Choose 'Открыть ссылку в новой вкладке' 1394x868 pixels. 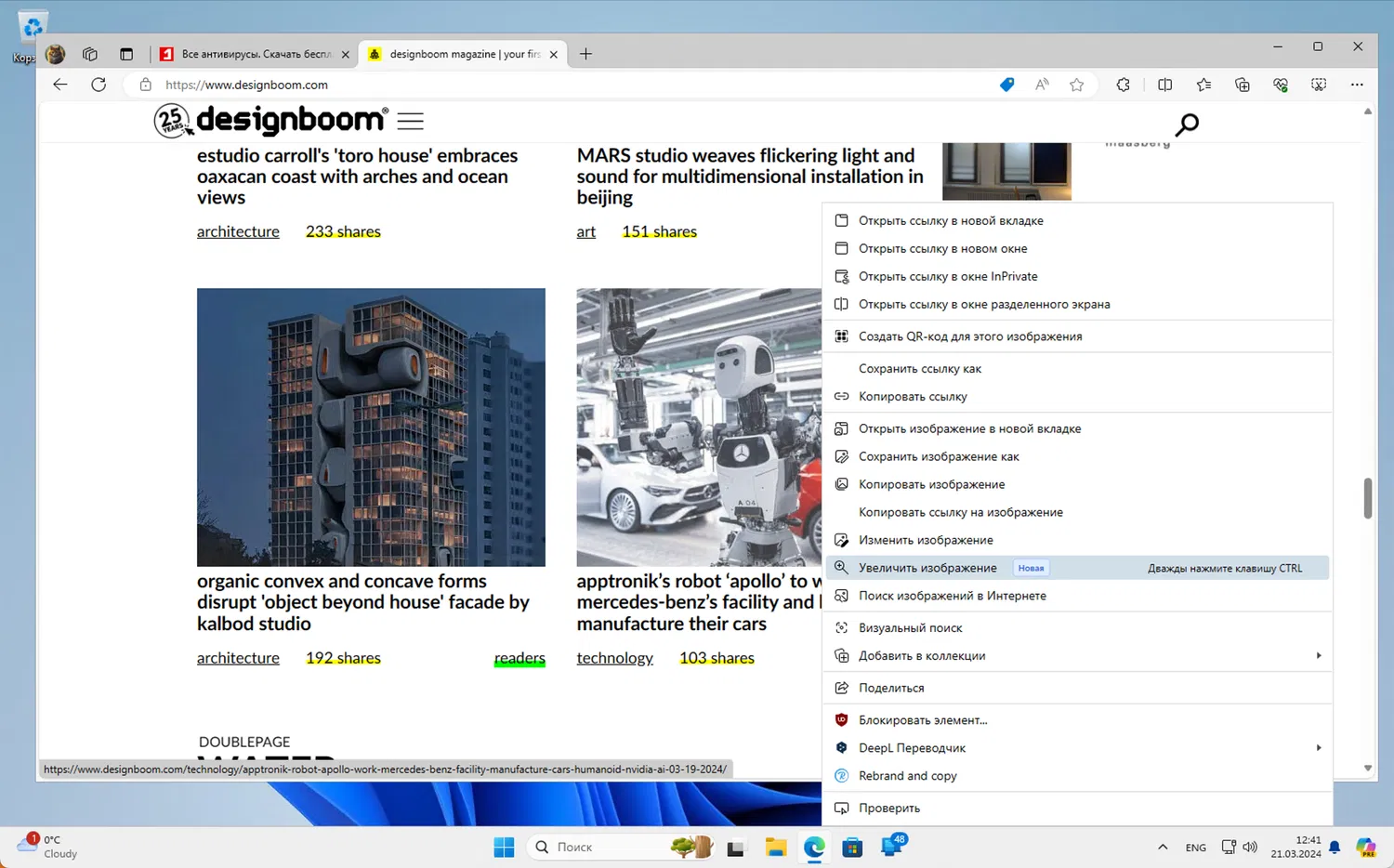tap(1078, 221)
